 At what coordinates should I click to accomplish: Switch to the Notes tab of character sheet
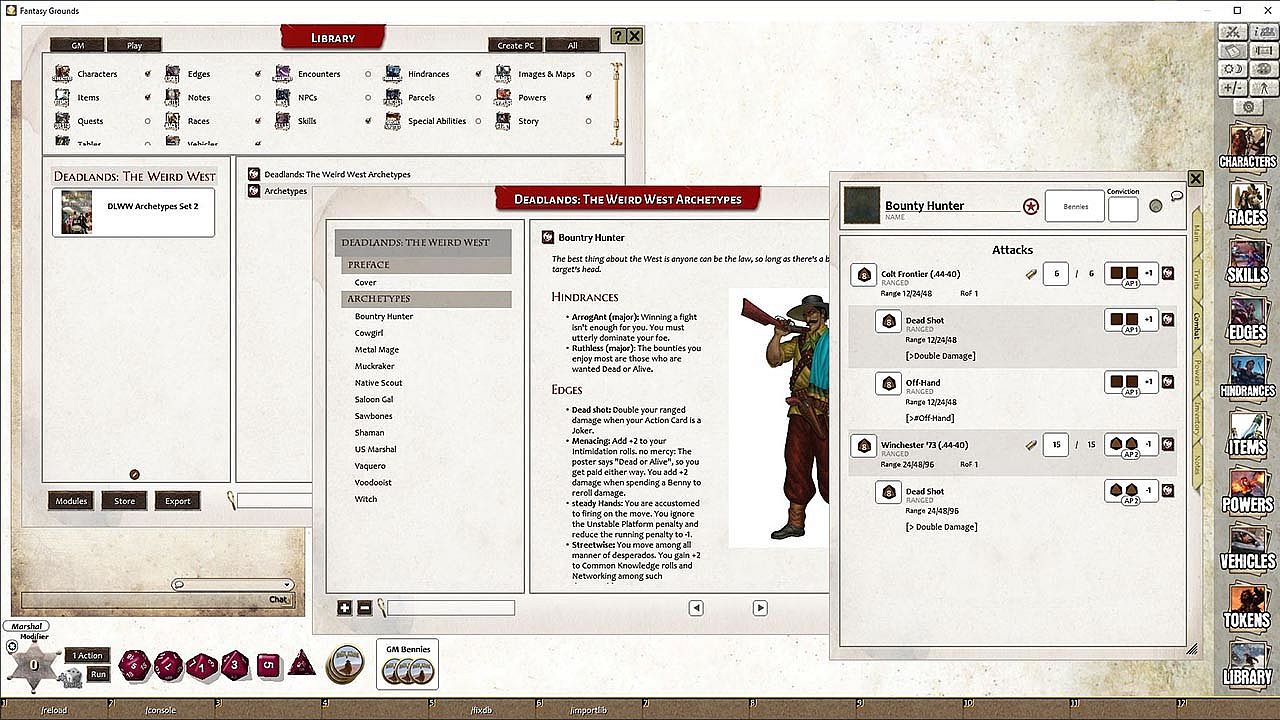[1196, 465]
